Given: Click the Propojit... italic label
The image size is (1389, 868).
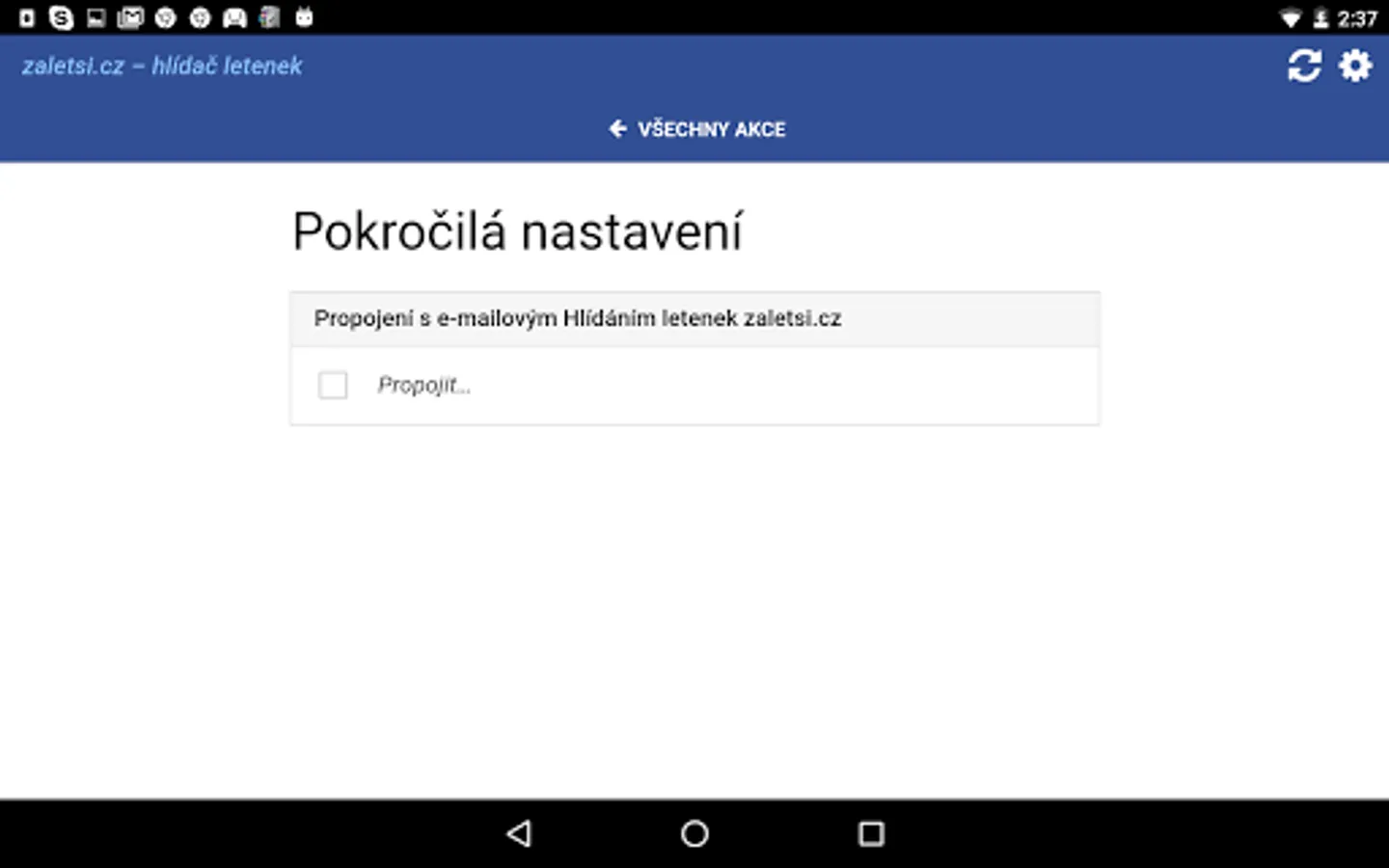Looking at the screenshot, I should 424,385.
